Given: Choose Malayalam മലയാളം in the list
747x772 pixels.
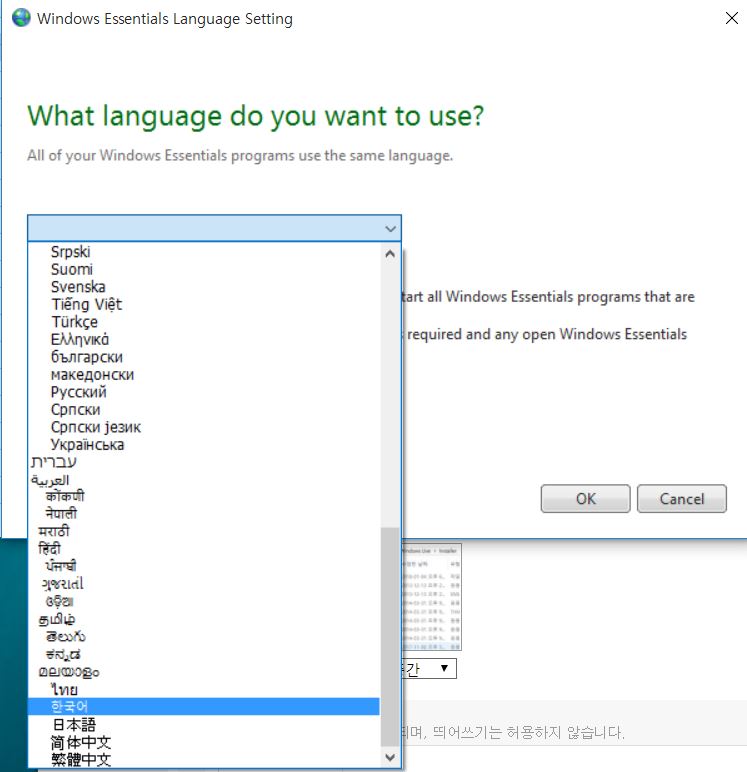Looking at the screenshot, I should pos(204,672).
